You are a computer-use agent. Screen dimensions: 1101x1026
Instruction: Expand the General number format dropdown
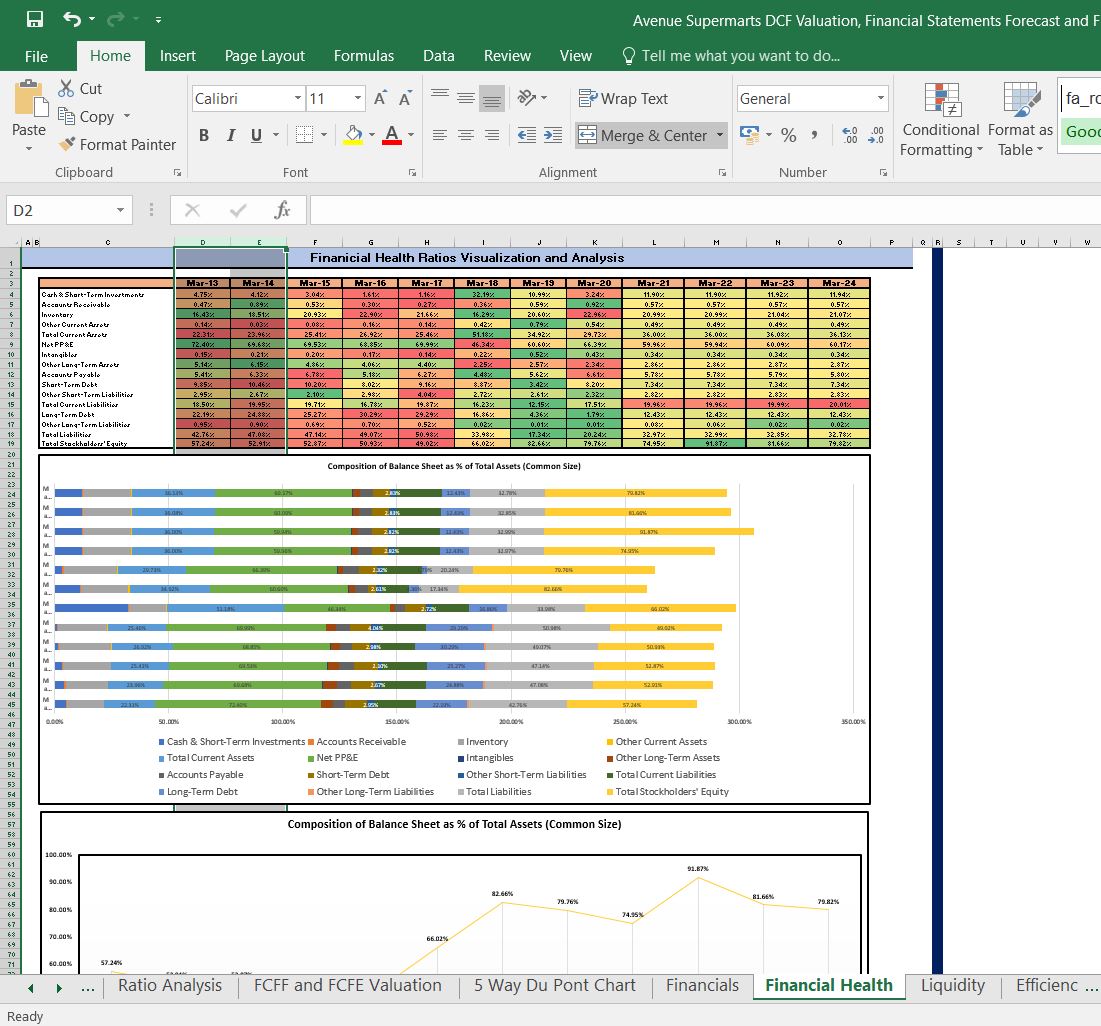(881, 98)
